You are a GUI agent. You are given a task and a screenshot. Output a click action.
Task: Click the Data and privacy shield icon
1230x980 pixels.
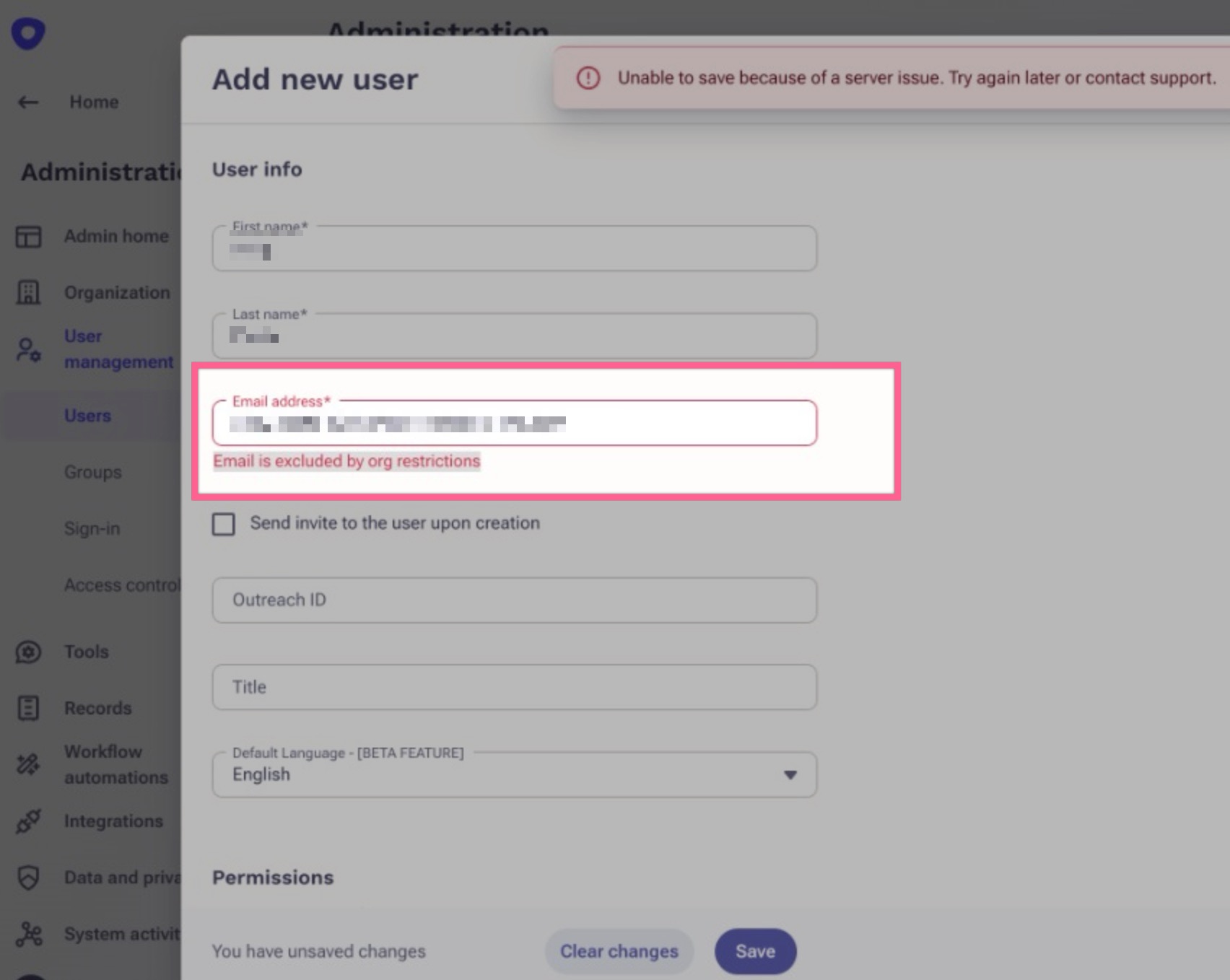29,878
